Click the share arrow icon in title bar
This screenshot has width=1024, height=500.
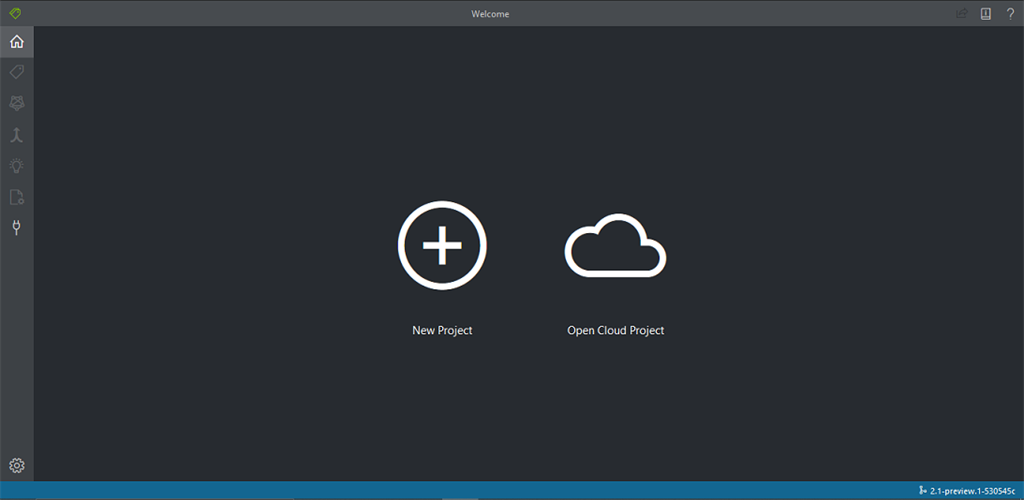pyautogui.click(x=961, y=14)
